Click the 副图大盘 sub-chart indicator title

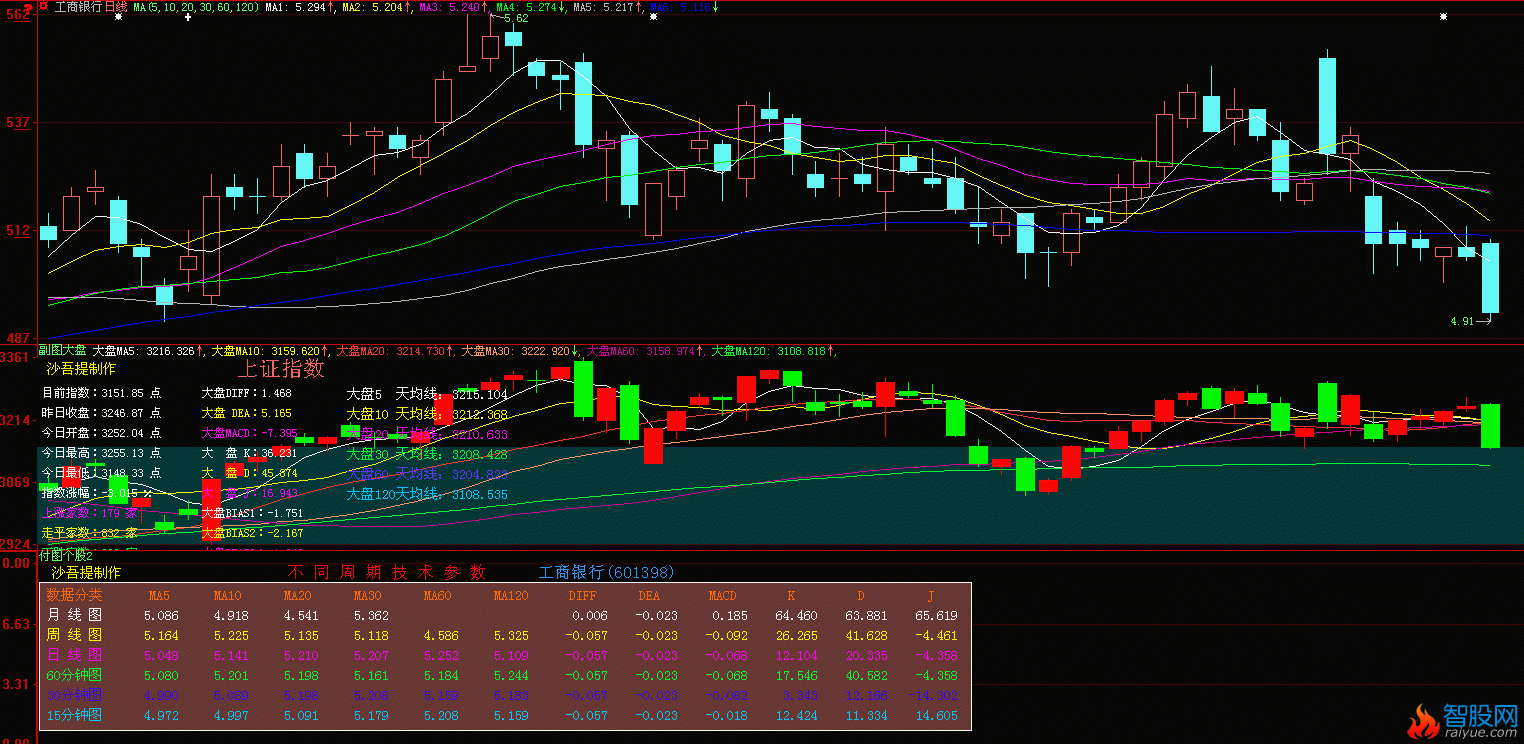click(x=62, y=350)
